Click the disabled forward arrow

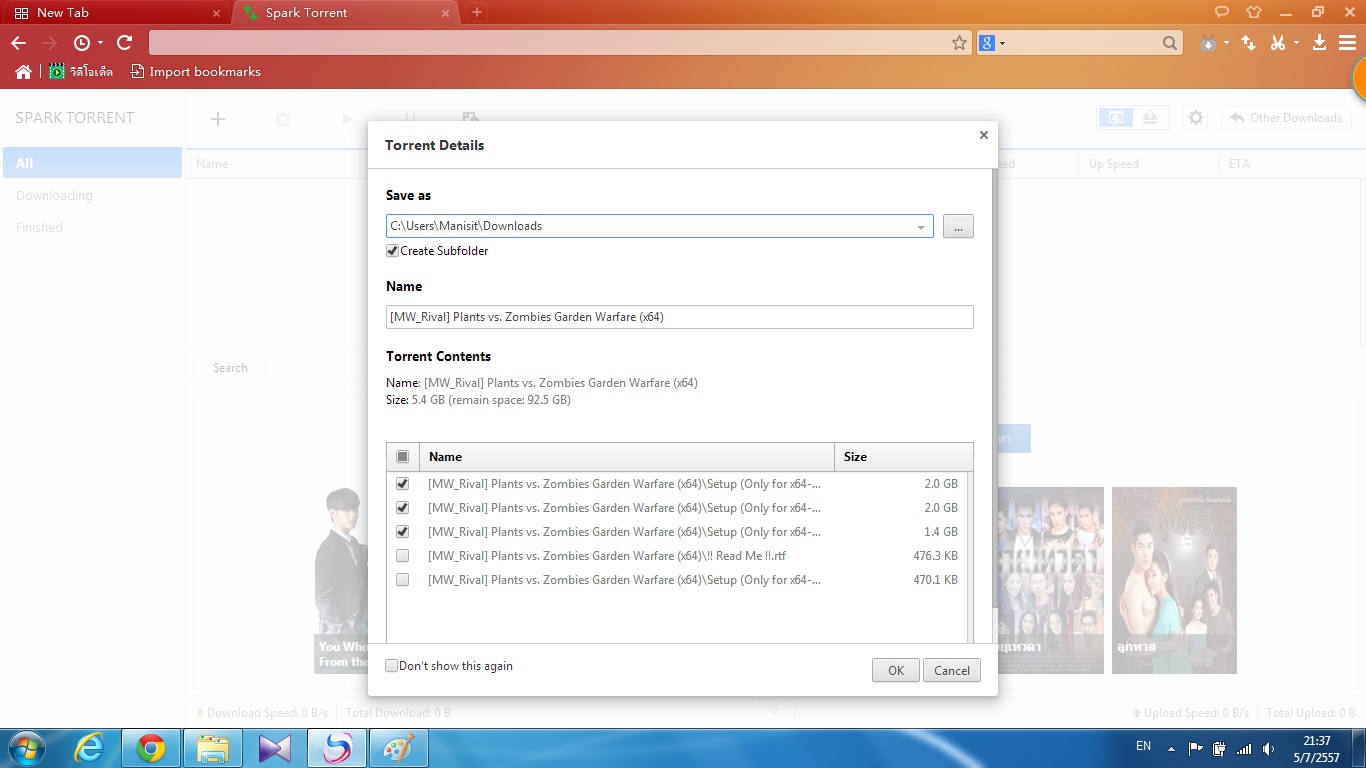tap(50, 43)
